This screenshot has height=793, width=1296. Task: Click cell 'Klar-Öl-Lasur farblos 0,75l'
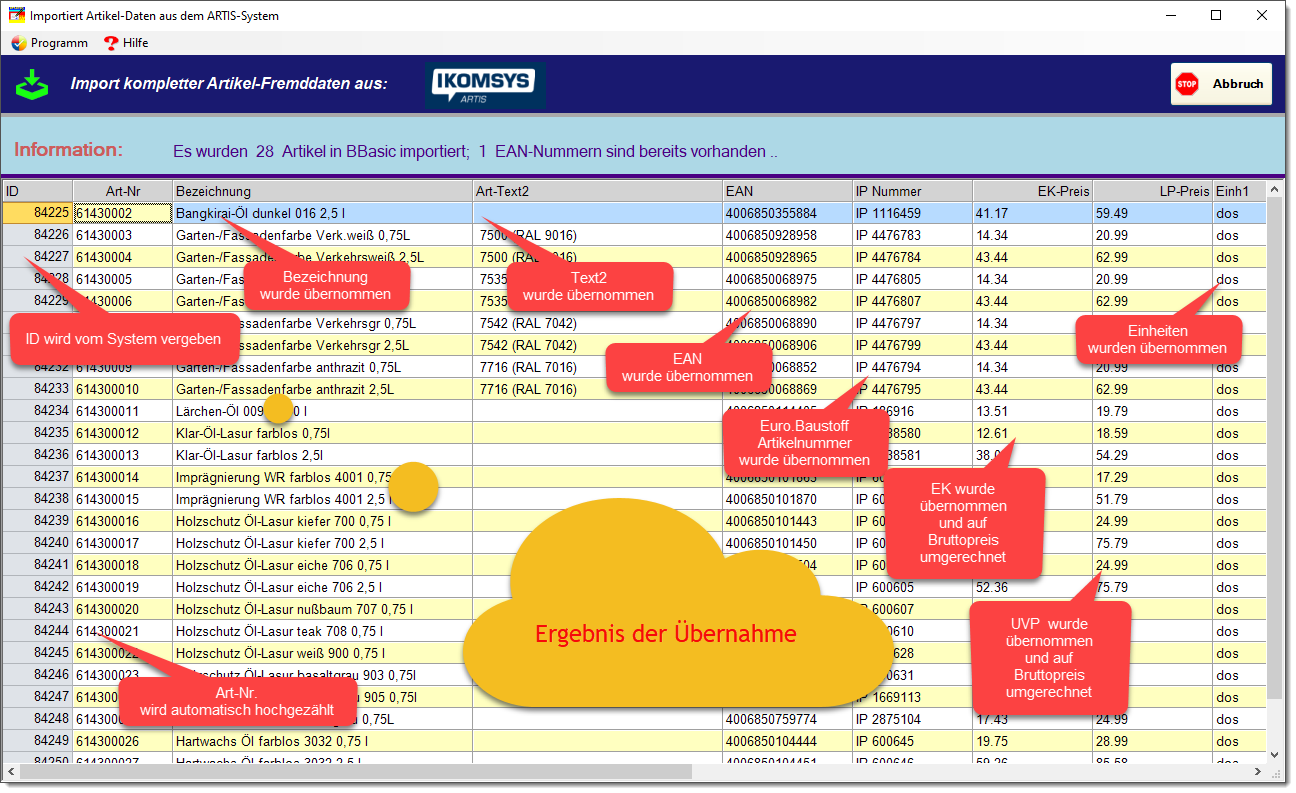click(x=322, y=433)
